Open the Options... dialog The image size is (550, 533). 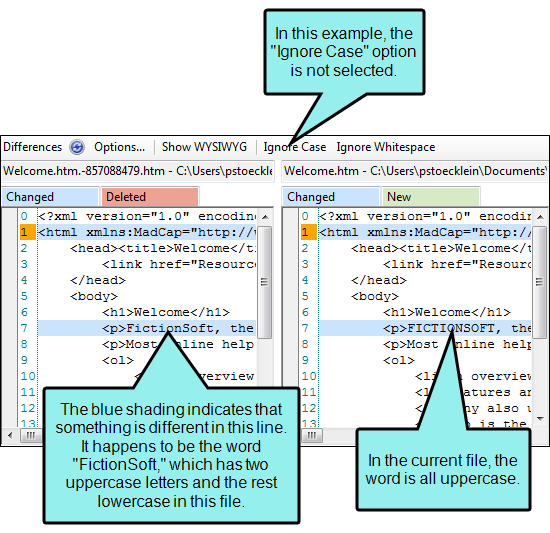(x=119, y=147)
